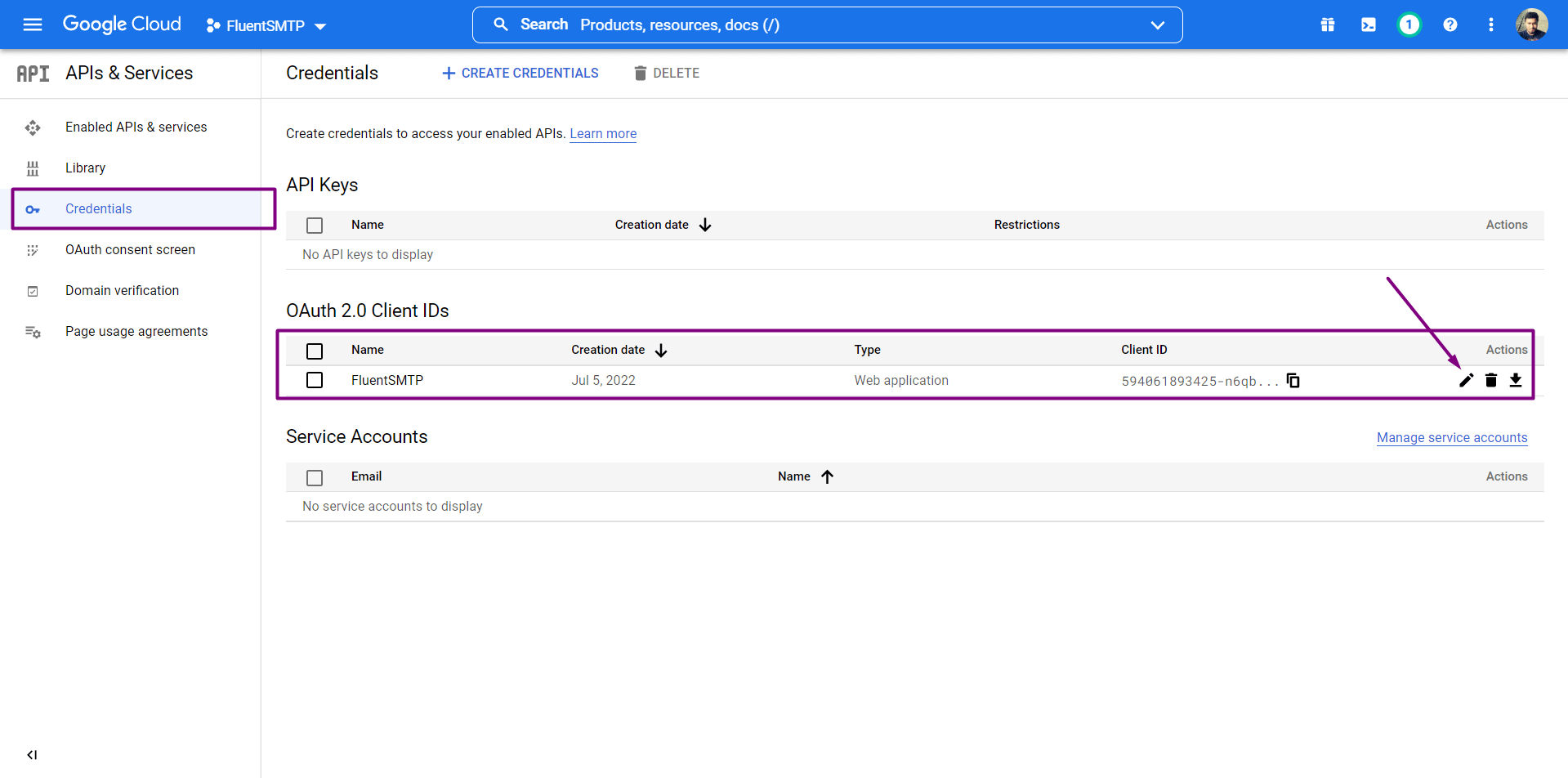Expand the search bar chevron

pyautogui.click(x=1157, y=25)
